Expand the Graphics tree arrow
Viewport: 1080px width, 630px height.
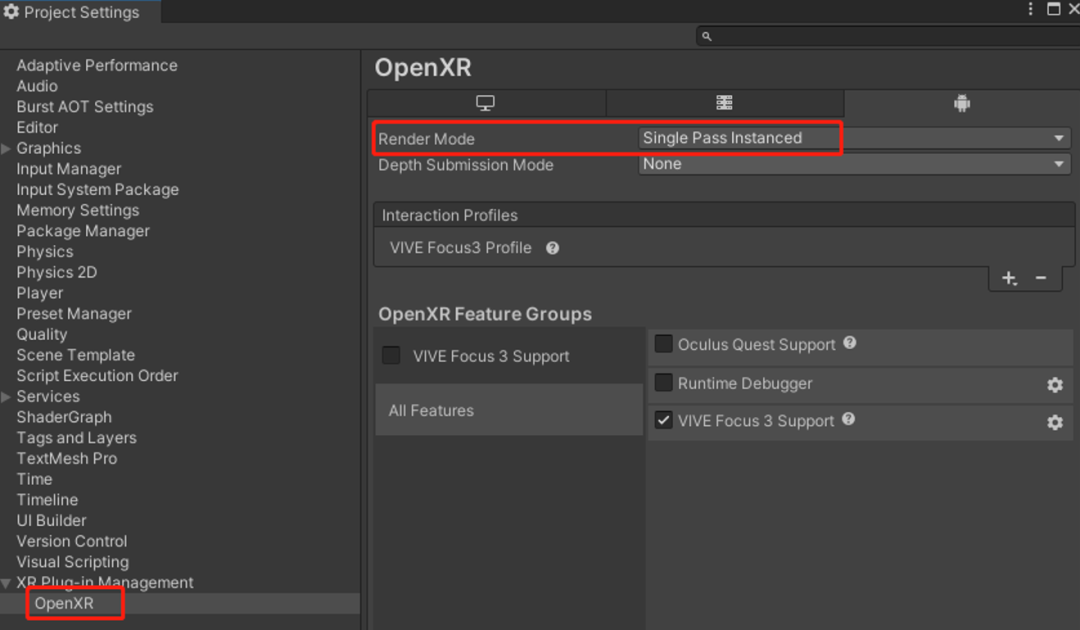tap(6, 149)
